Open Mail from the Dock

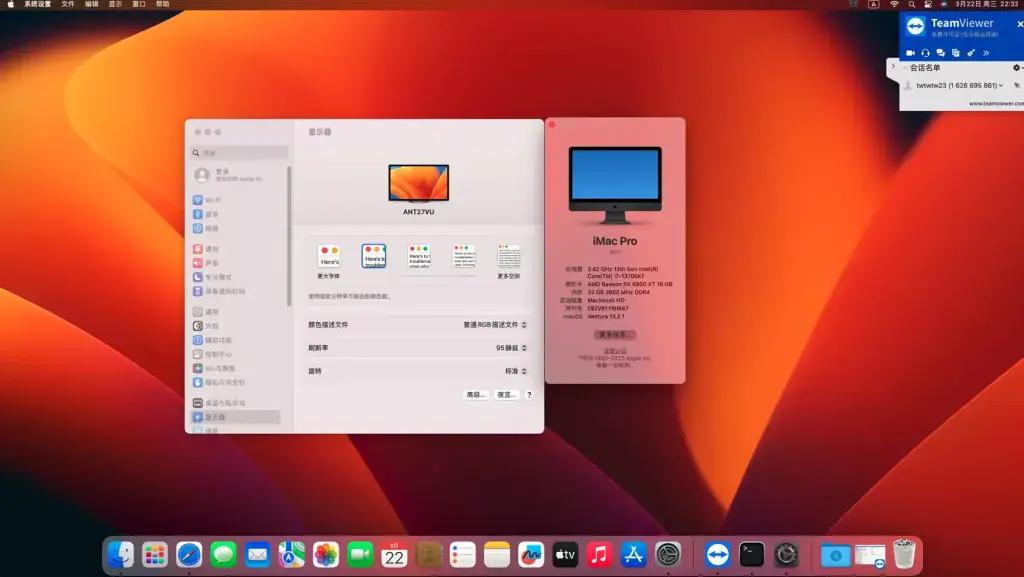(257, 555)
